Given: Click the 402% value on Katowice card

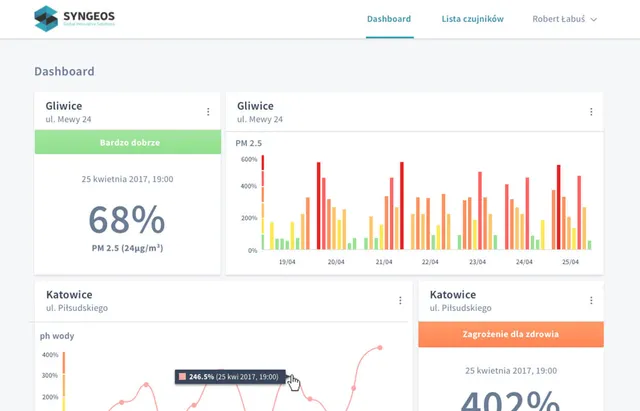Looking at the screenshot, I should (511, 401).
